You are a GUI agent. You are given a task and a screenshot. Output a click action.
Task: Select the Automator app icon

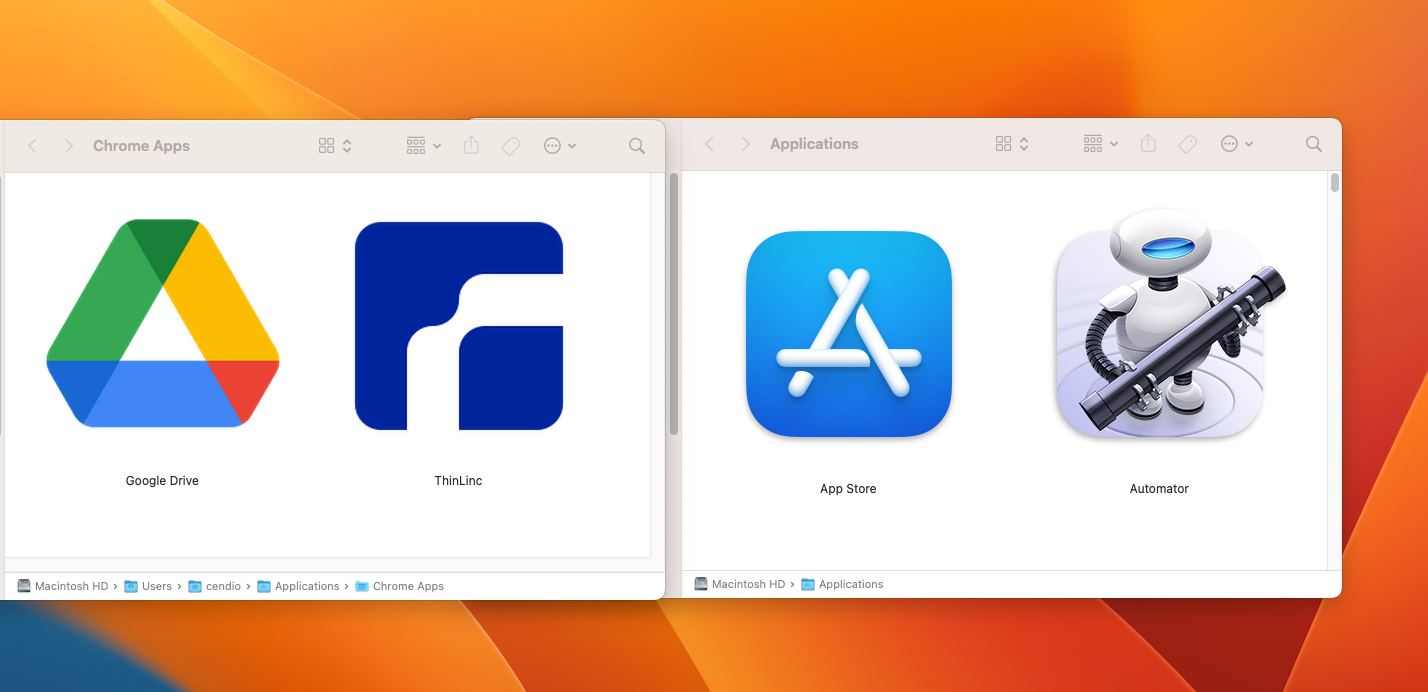[1170, 324]
